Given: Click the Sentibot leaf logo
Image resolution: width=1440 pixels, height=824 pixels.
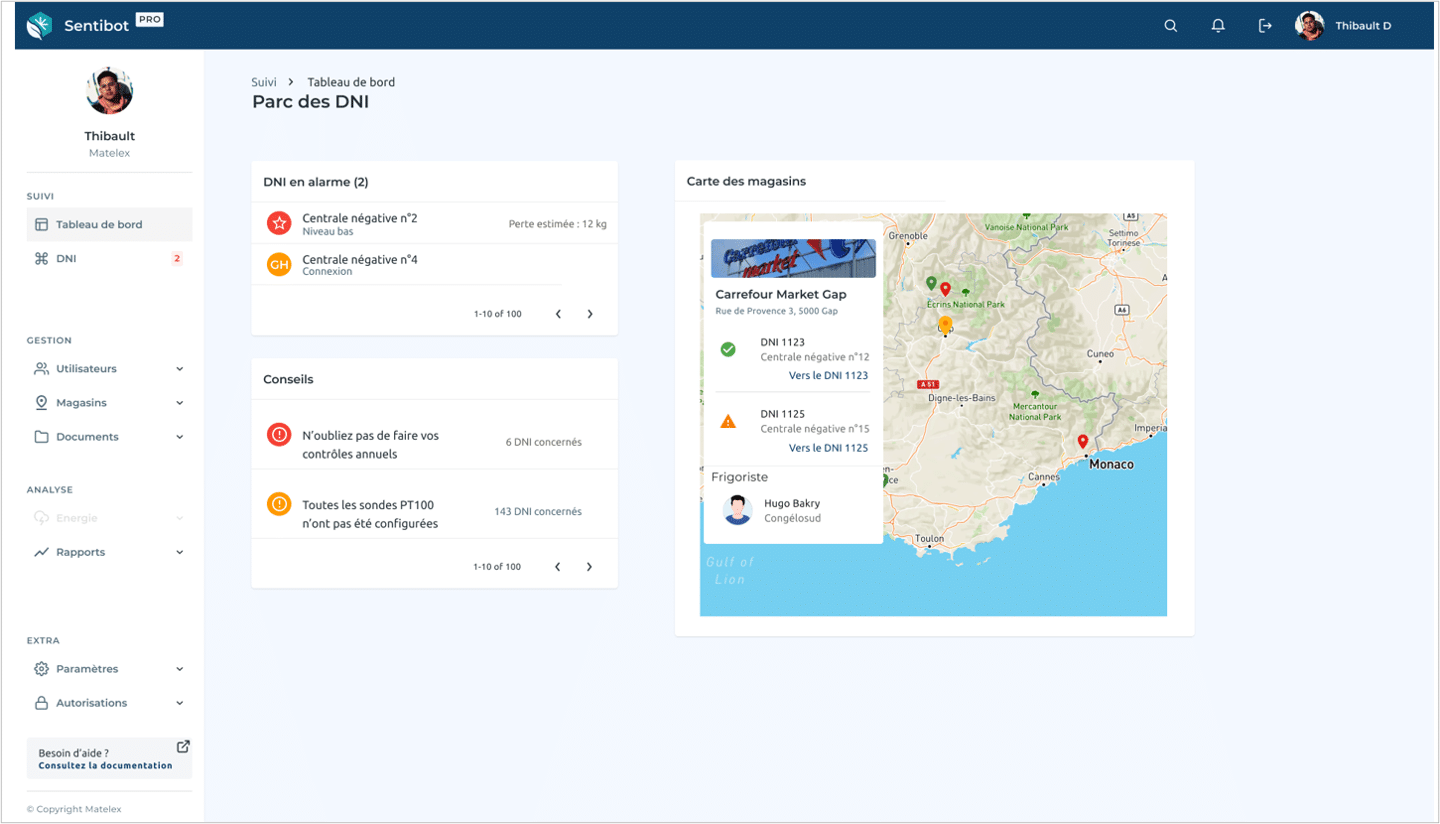Looking at the screenshot, I should click(39, 26).
